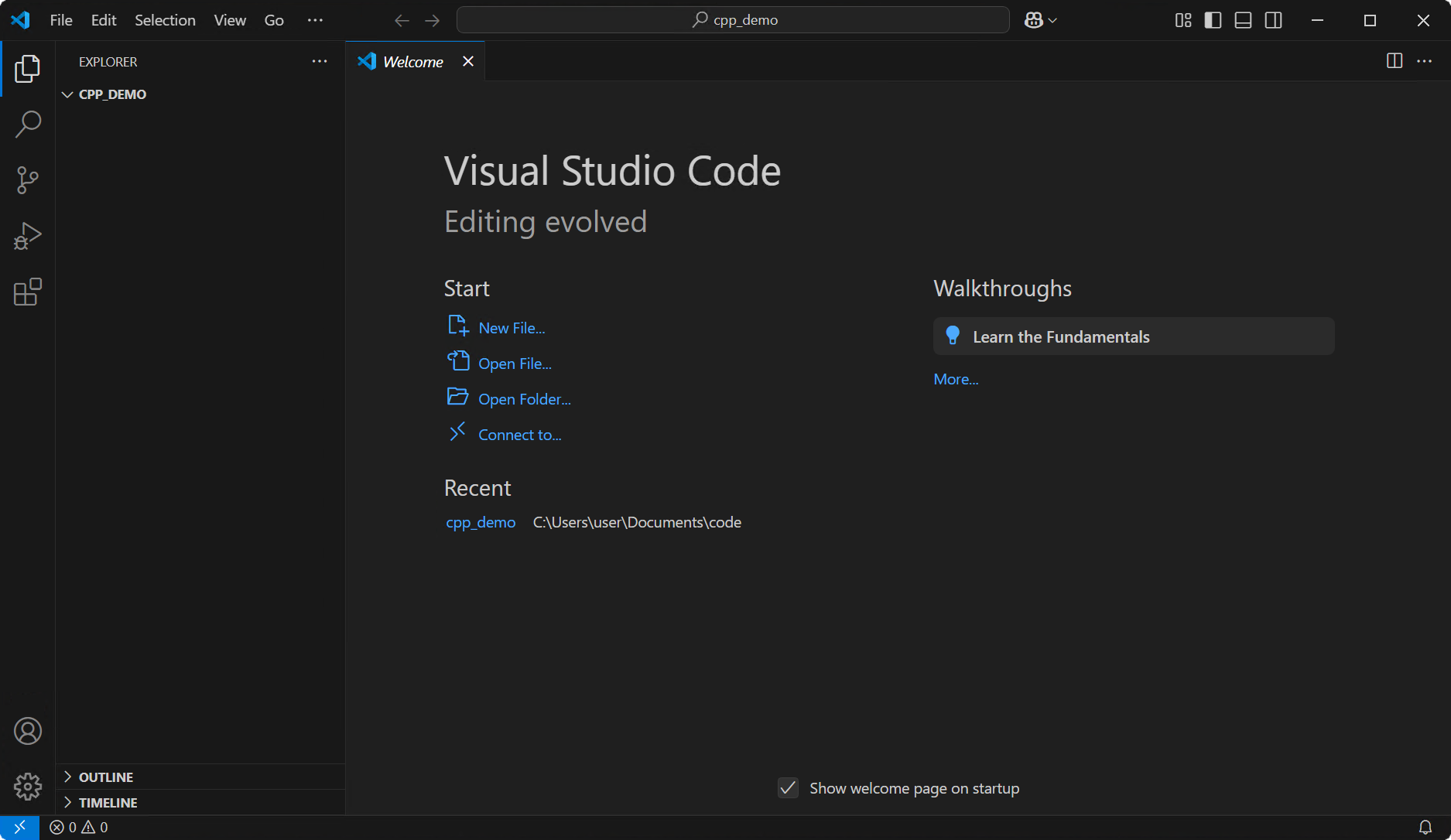Open recent workspace cpp_demo
The image size is (1451, 840).
click(x=481, y=522)
